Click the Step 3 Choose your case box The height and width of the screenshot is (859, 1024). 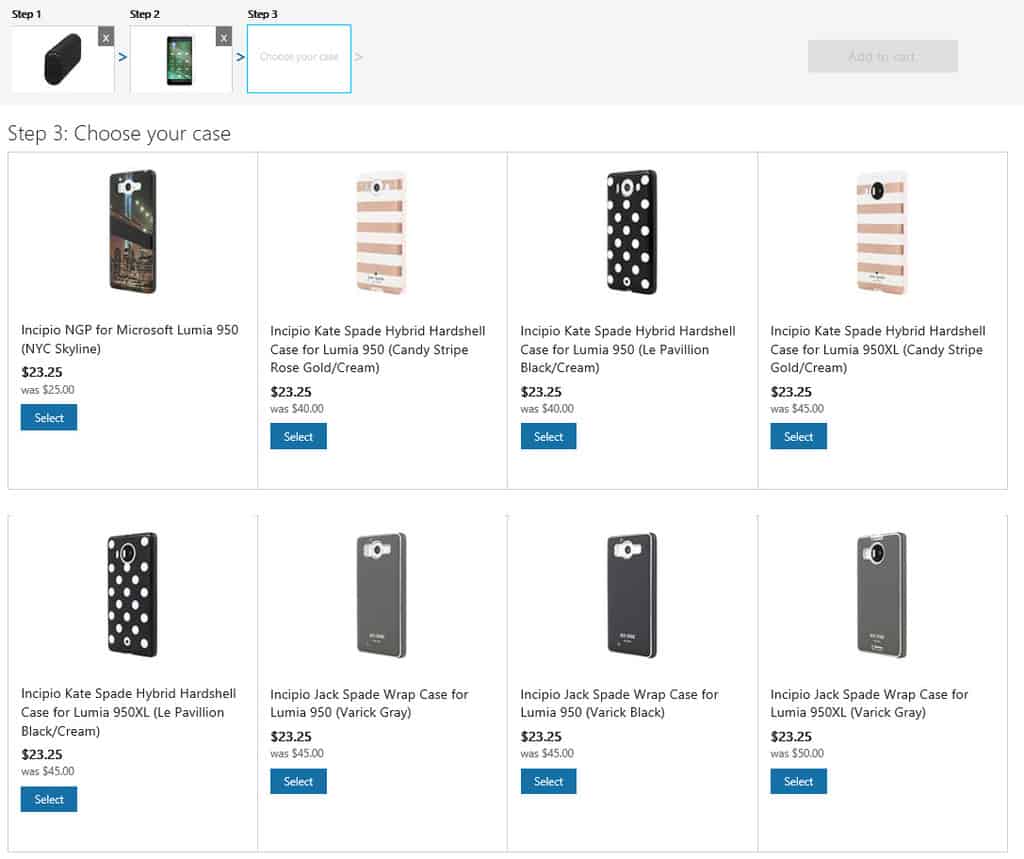299,59
